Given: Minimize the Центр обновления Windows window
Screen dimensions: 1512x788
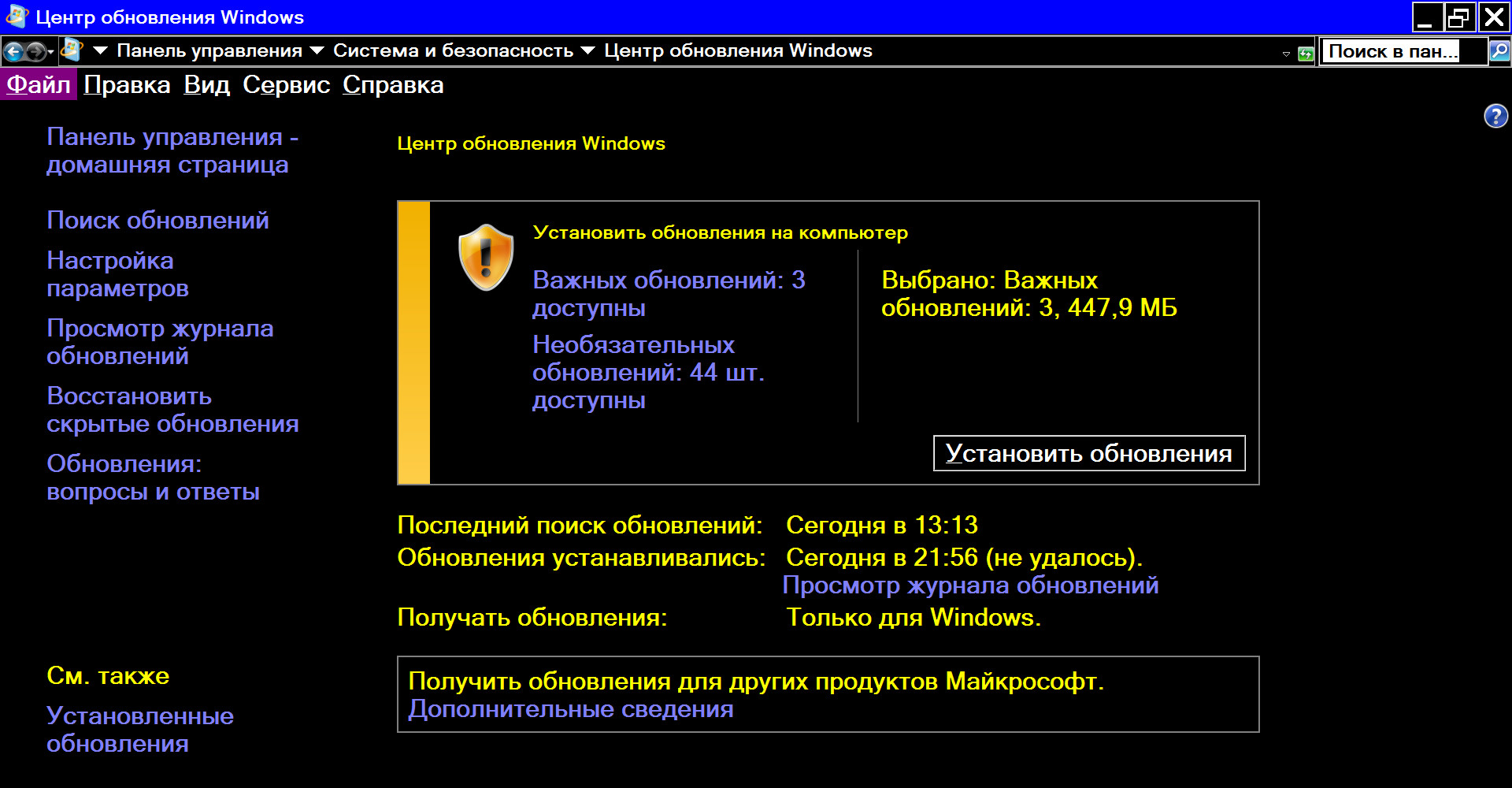Looking at the screenshot, I should pos(1427,17).
